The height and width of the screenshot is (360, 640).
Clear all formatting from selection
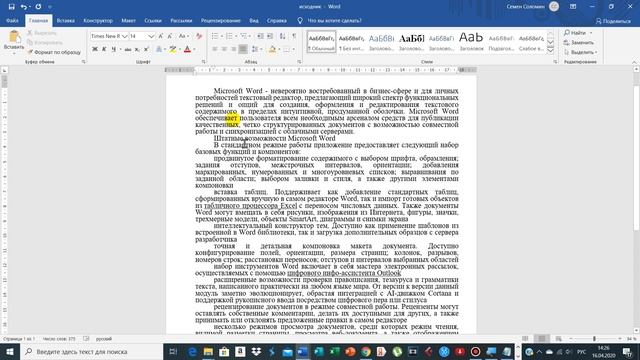pyautogui.click(x=199, y=36)
